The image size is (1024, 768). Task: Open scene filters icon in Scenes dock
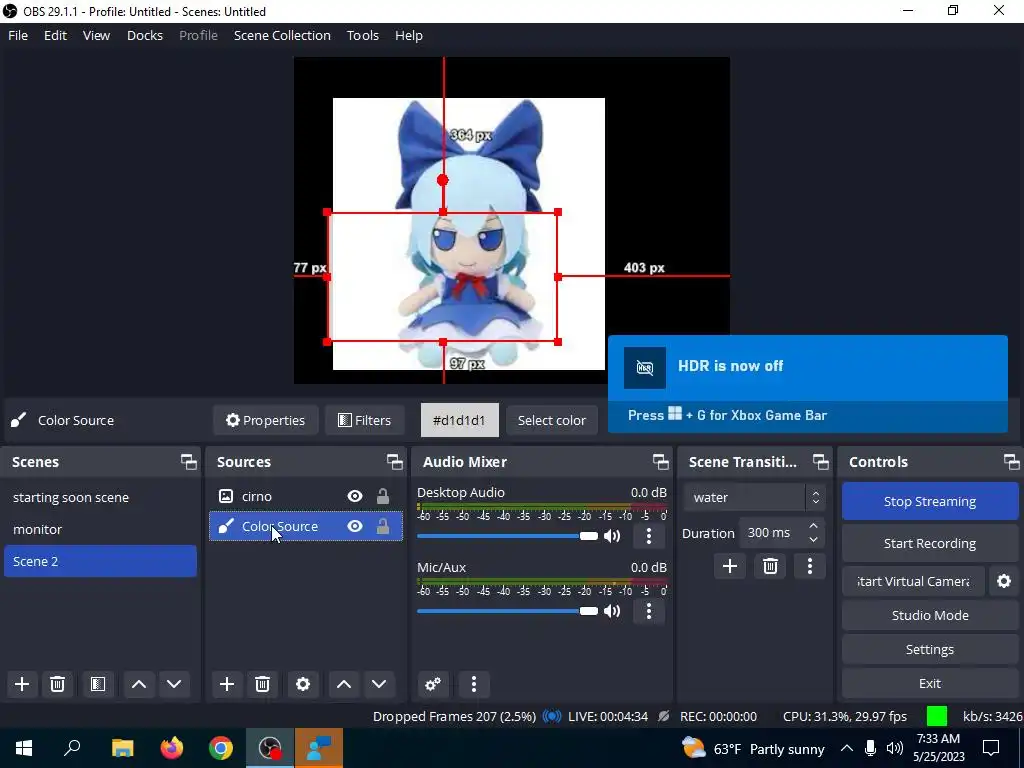[x=98, y=684]
